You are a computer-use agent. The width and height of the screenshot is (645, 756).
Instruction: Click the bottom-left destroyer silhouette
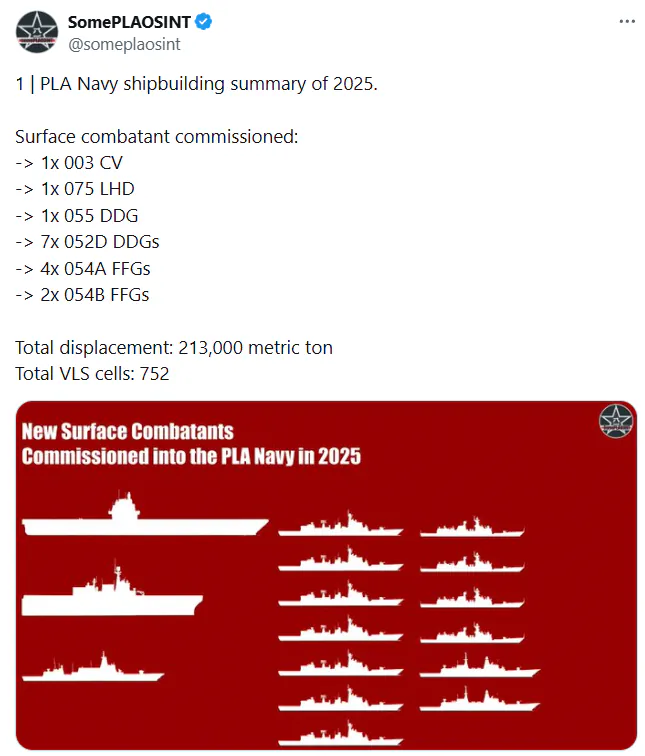point(78,669)
